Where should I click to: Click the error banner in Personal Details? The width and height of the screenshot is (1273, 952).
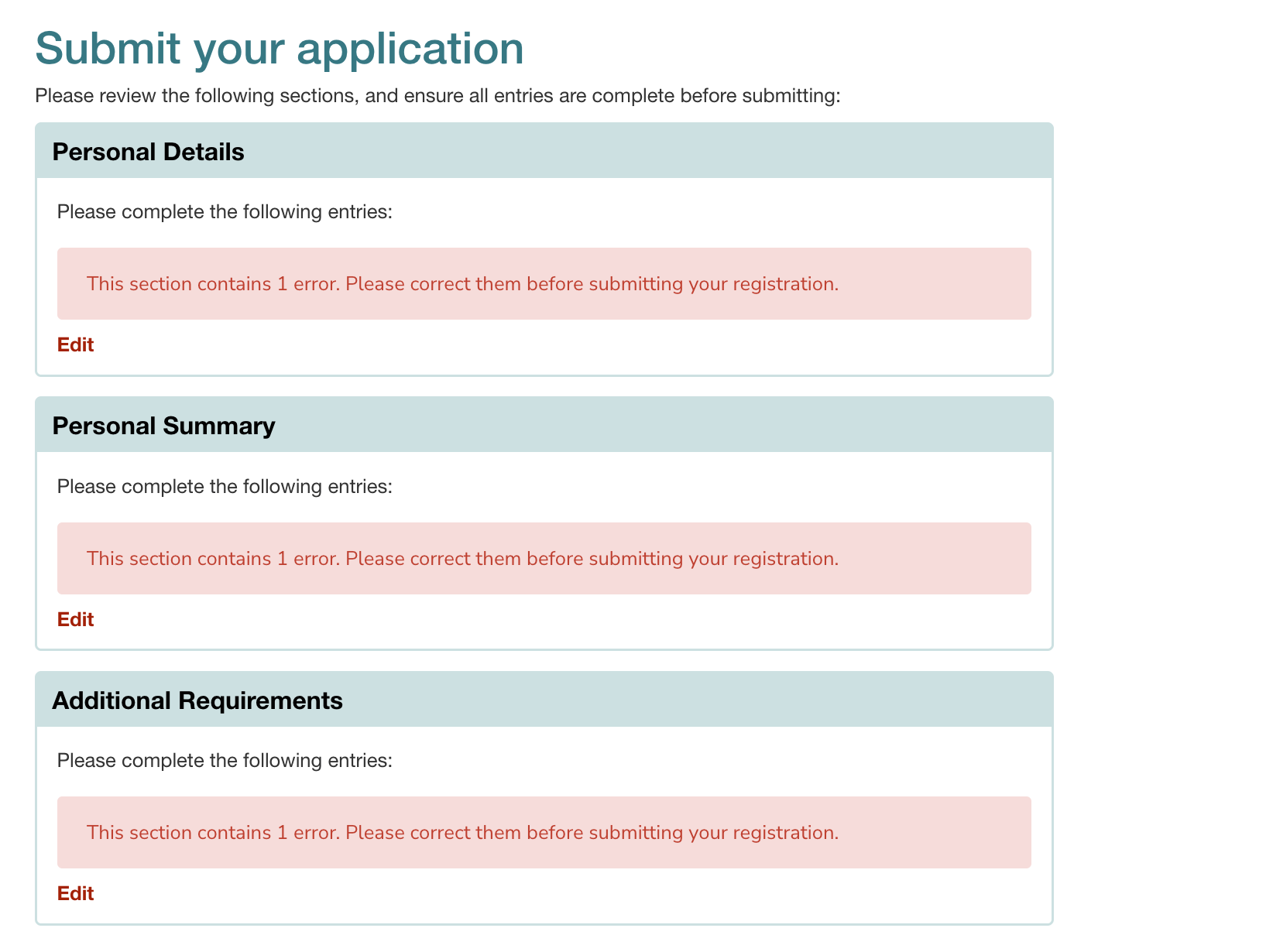tap(544, 283)
